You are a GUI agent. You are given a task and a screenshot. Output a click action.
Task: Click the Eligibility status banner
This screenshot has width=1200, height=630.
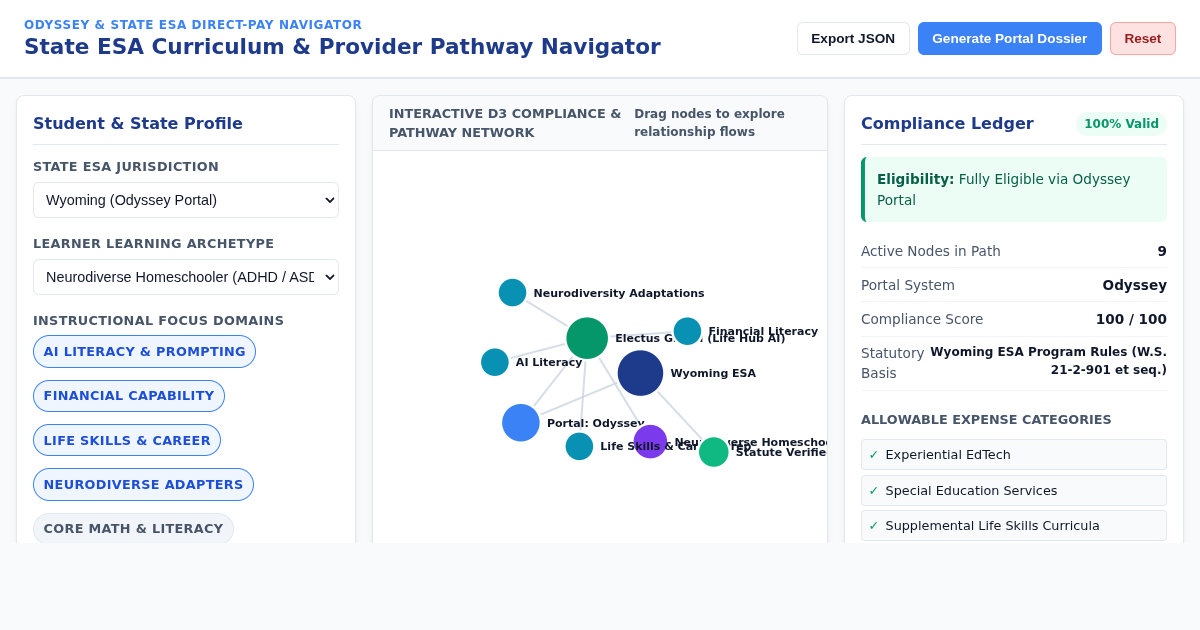click(x=1014, y=189)
